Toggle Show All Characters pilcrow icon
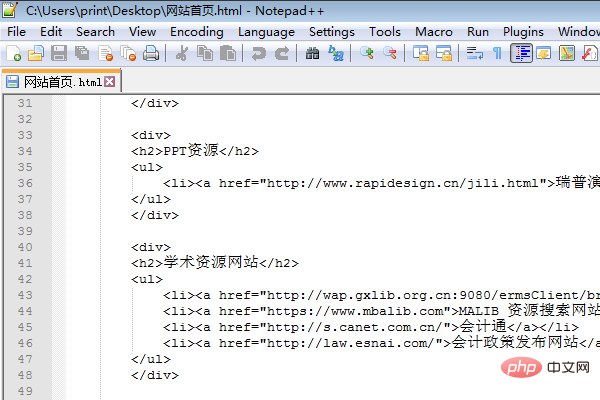The height and width of the screenshot is (400, 600). pos(497,53)
